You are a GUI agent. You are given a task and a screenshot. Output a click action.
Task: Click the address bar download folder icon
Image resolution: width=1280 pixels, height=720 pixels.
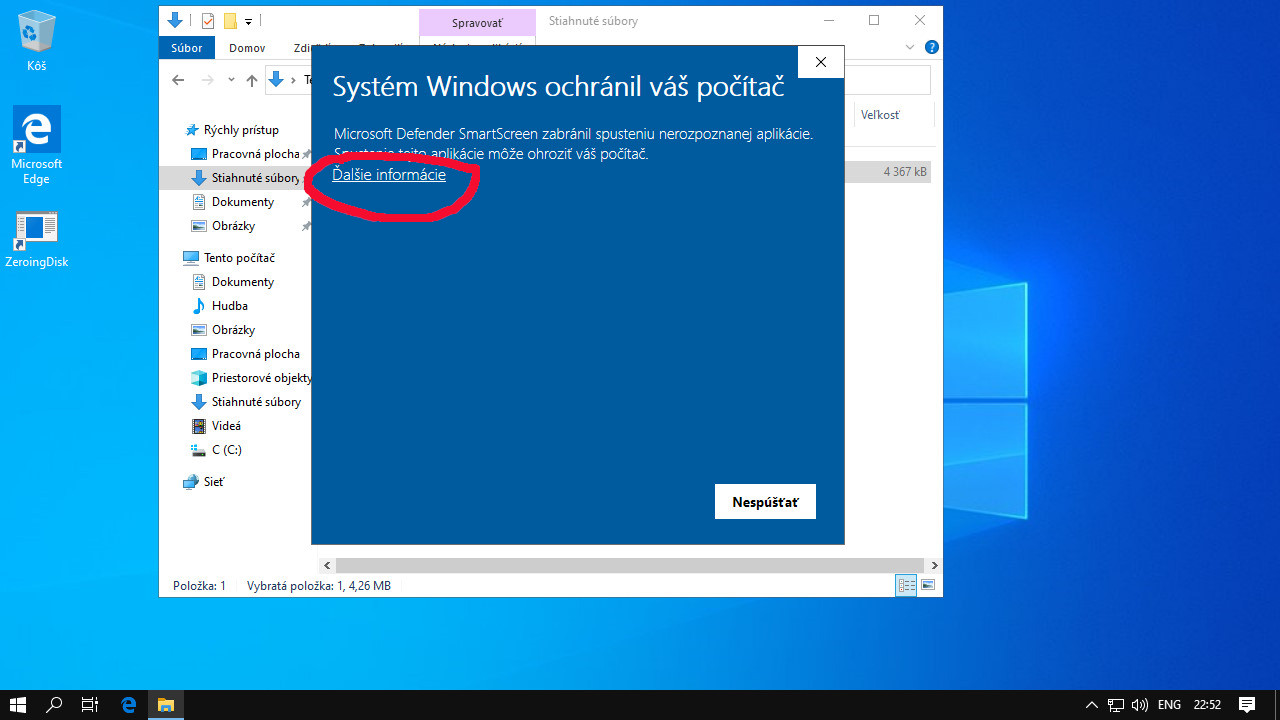pos(276,80)
